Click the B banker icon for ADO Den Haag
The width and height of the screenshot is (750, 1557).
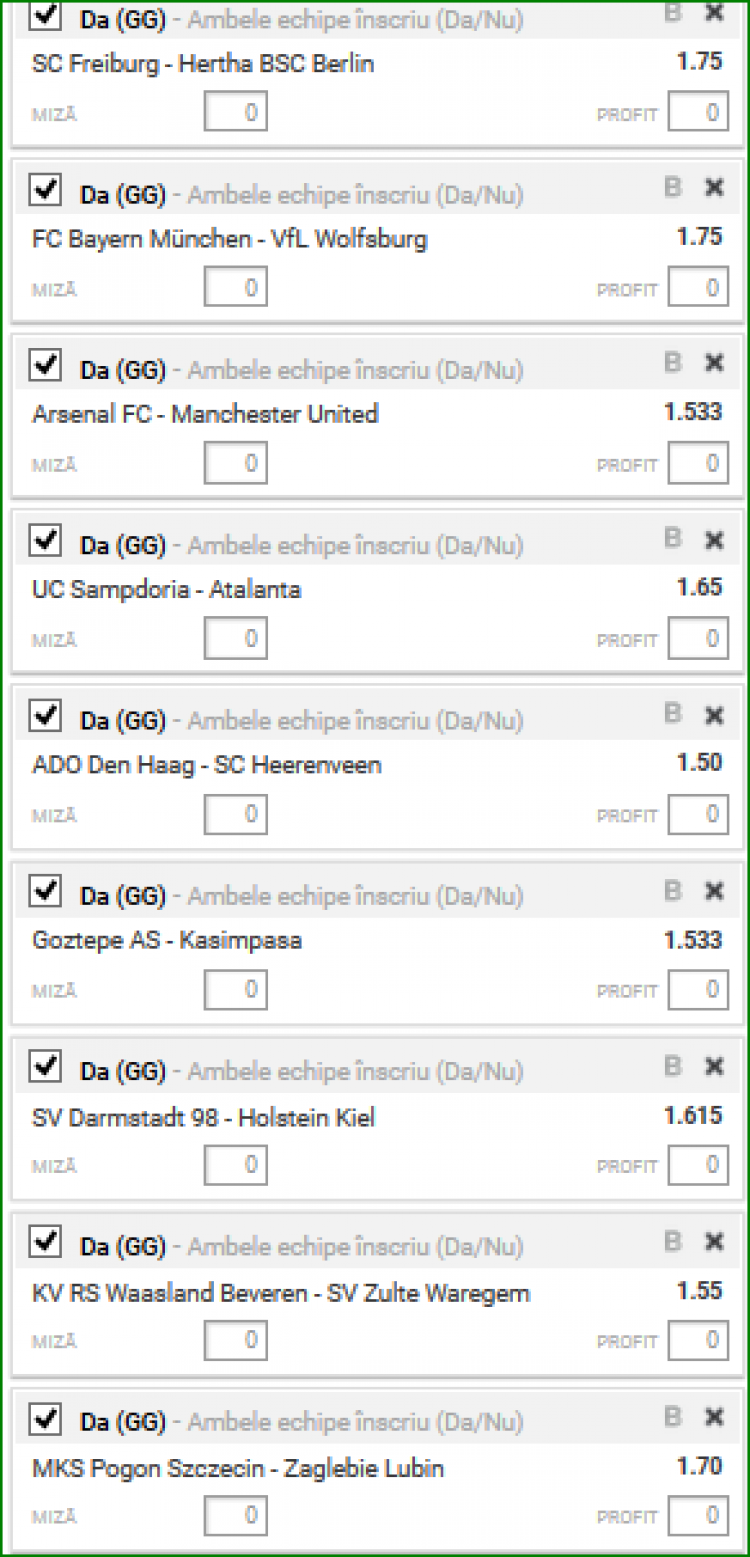673,714
